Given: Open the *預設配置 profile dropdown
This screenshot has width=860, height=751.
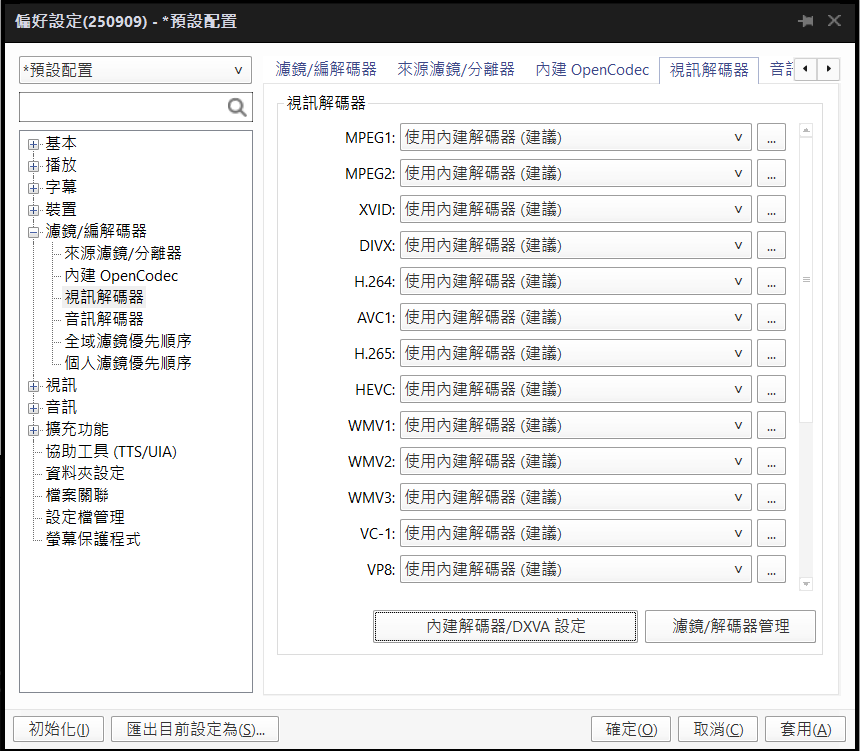Looking at the screenshot, I should 135,70.
